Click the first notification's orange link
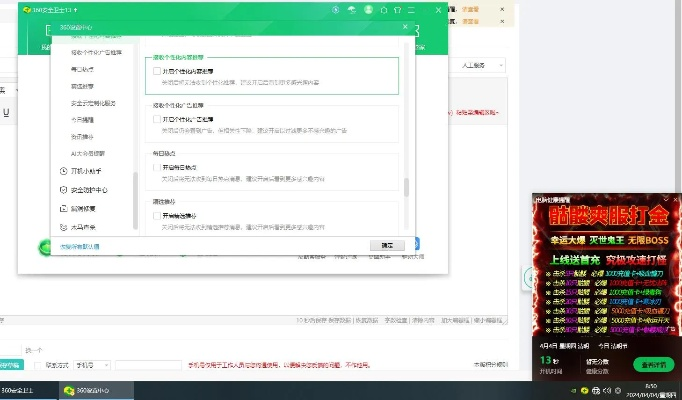The width and height of the screenshot is (682, 400). point(470,9)
